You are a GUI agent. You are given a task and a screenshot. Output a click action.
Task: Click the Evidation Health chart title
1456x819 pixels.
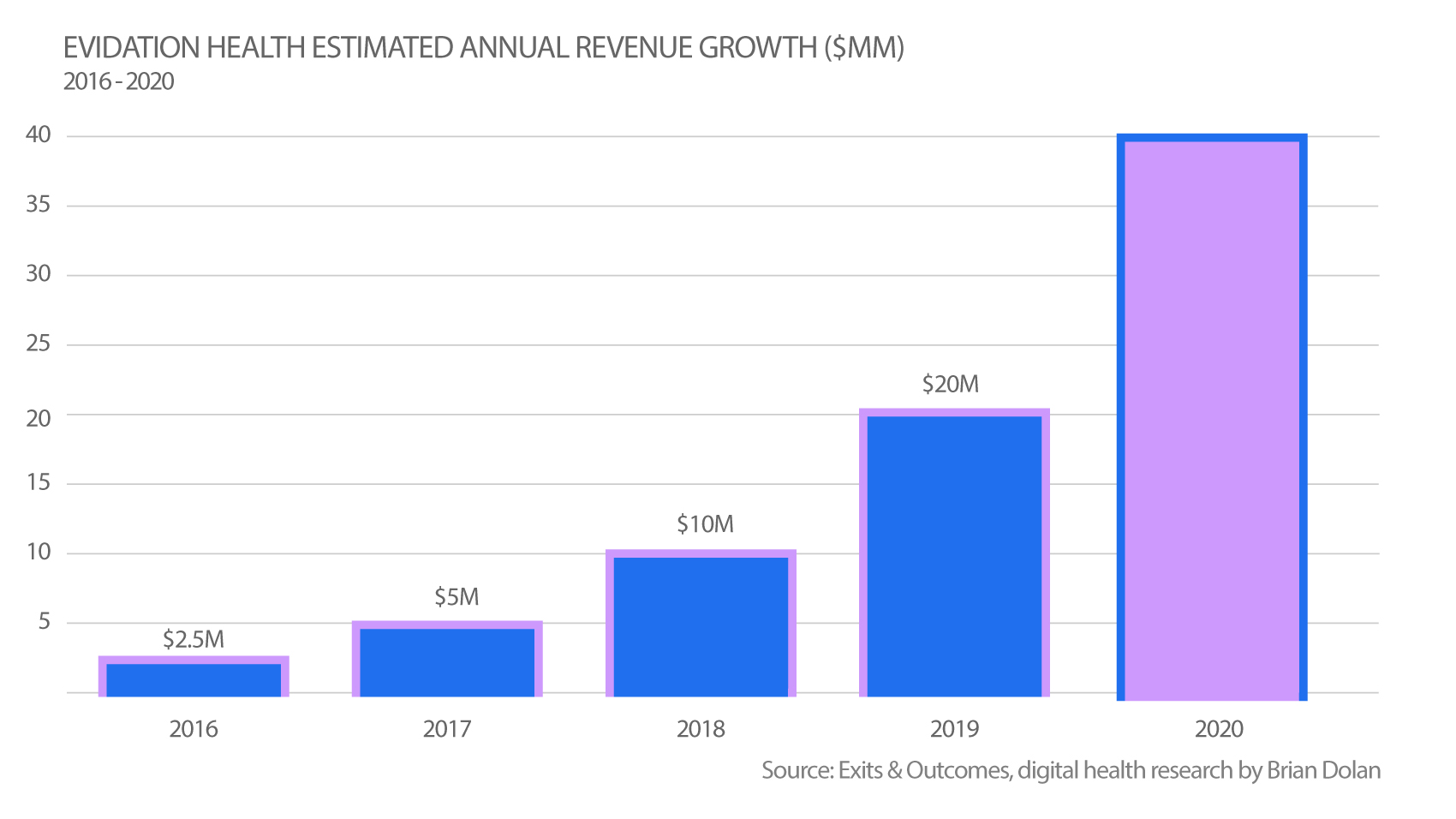click(x=484, y=48)
